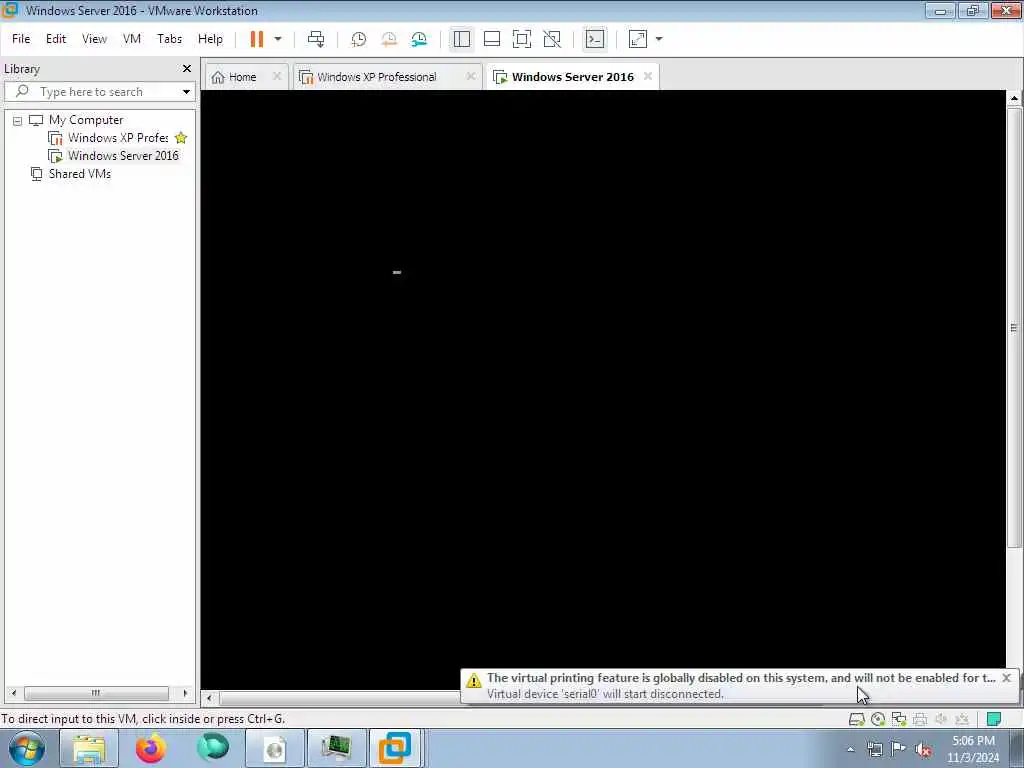Select Shared VMs in the library
The image size is (1024, 768).
80,174
